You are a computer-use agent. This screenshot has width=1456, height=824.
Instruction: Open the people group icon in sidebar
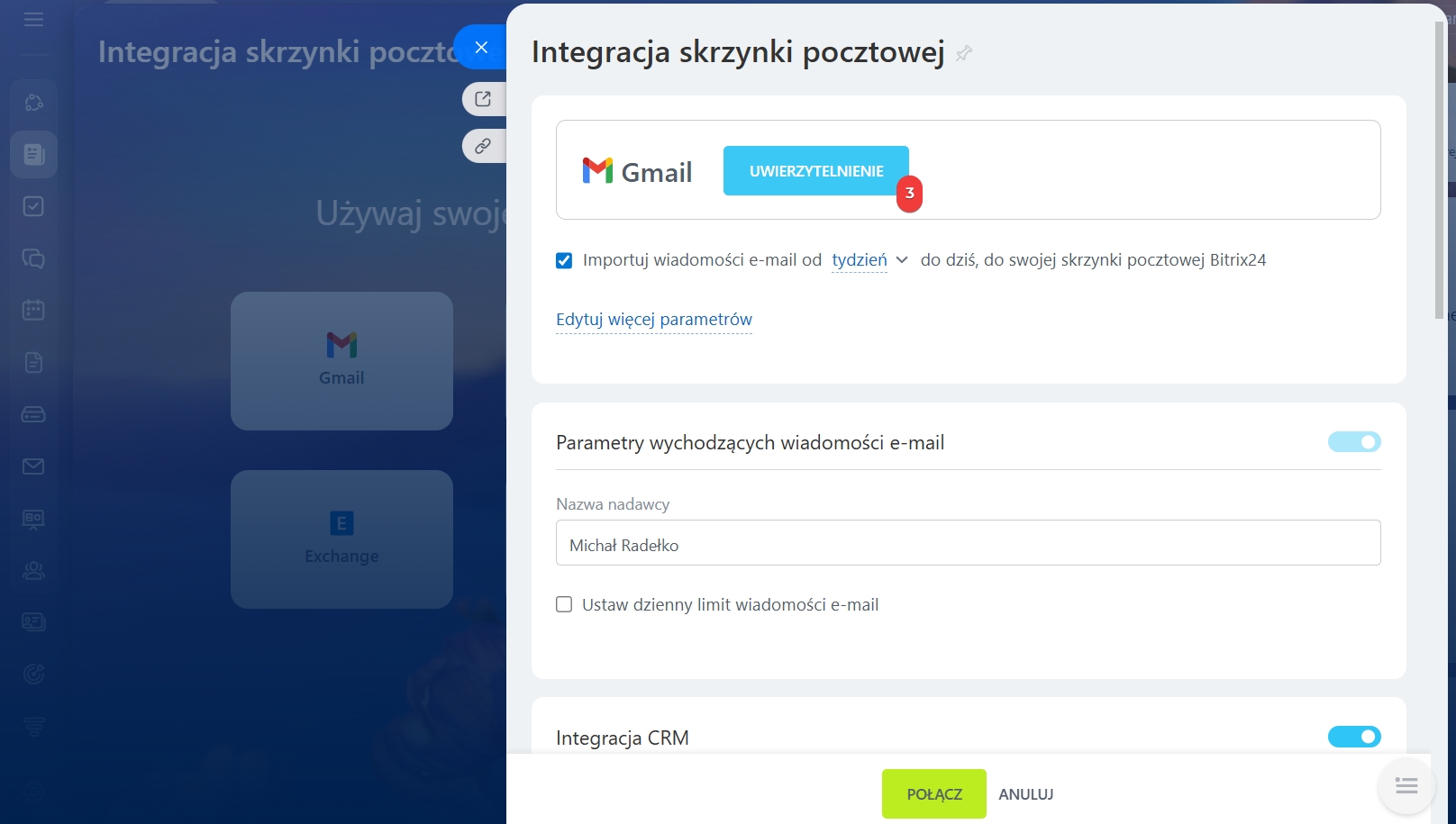tap(33, 570)
